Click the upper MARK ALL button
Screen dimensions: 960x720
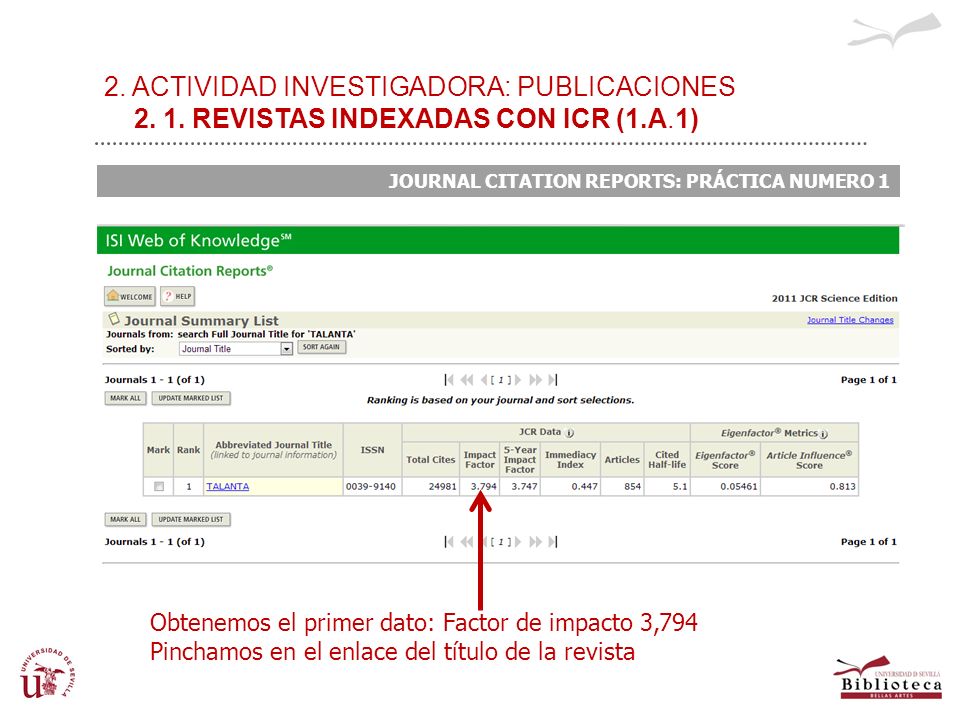[126, 399]
